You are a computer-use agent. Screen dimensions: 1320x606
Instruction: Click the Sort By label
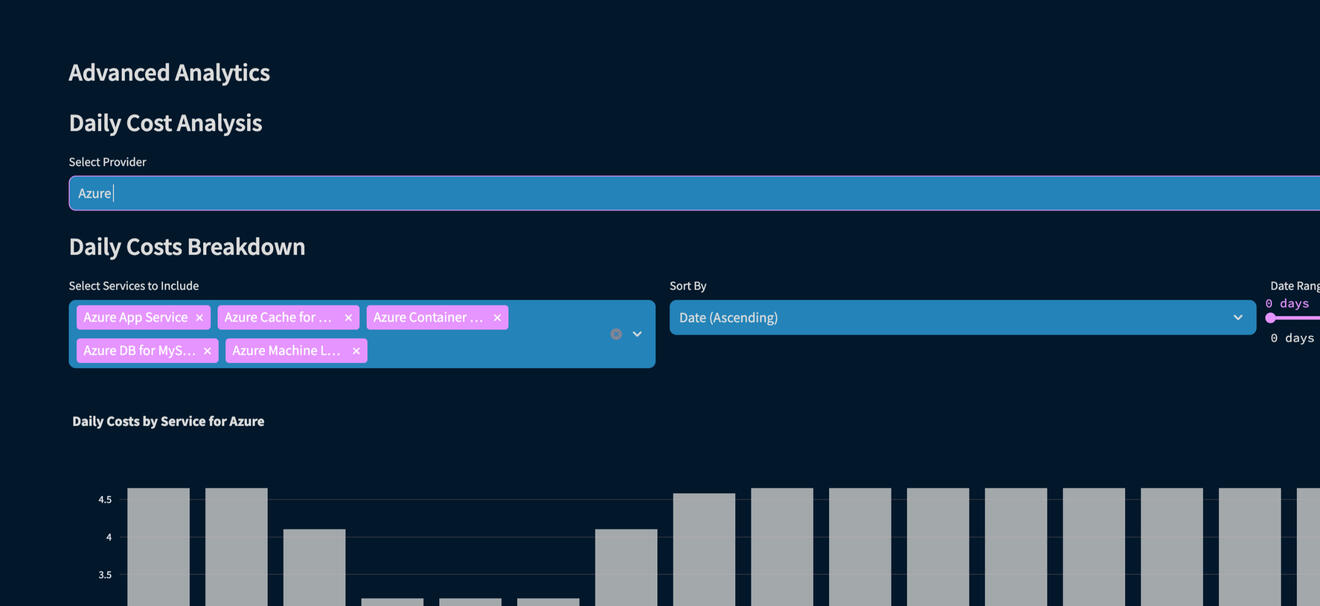pos(688,286)
